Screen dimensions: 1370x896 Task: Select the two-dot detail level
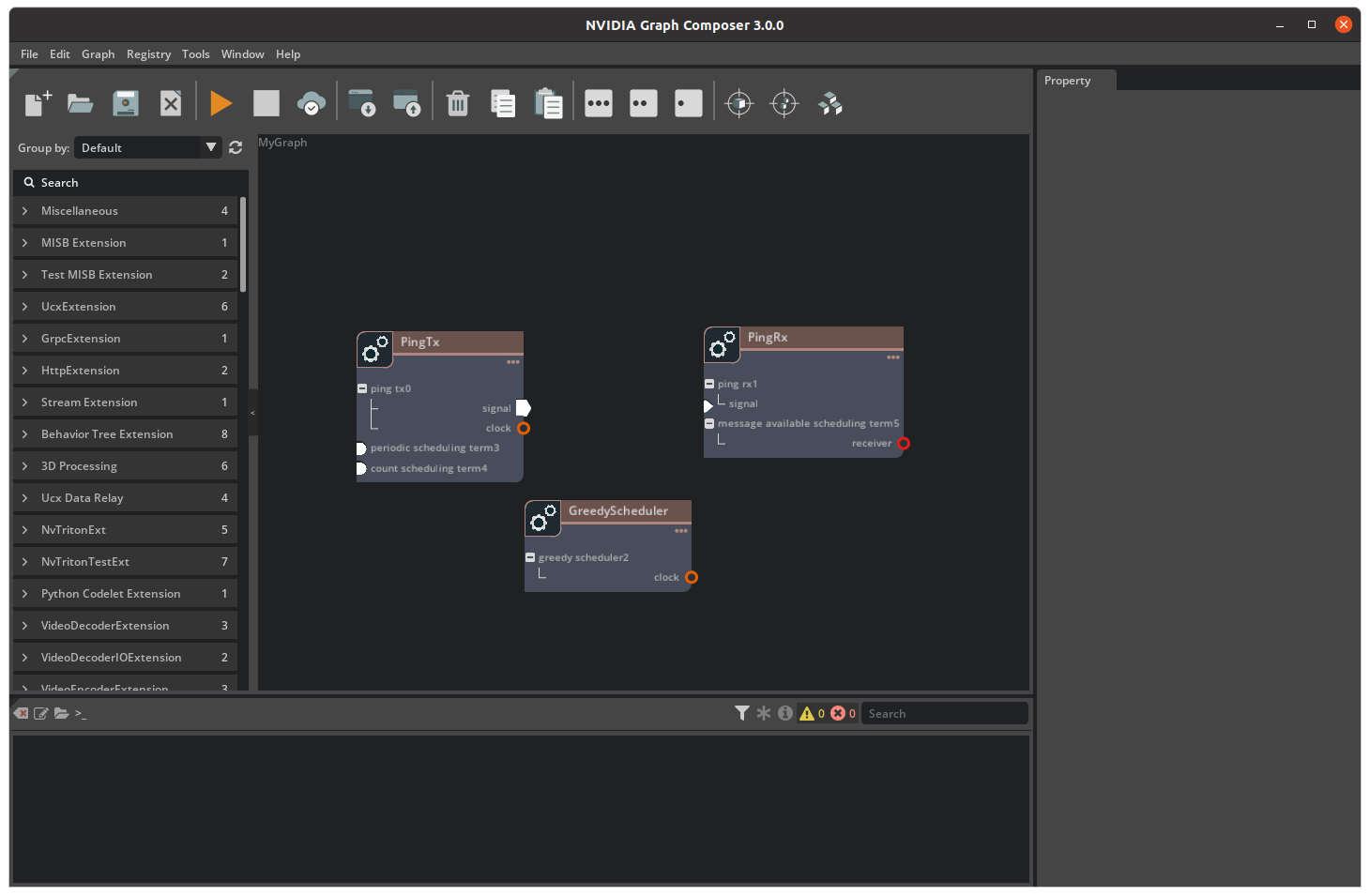[644, 103]
